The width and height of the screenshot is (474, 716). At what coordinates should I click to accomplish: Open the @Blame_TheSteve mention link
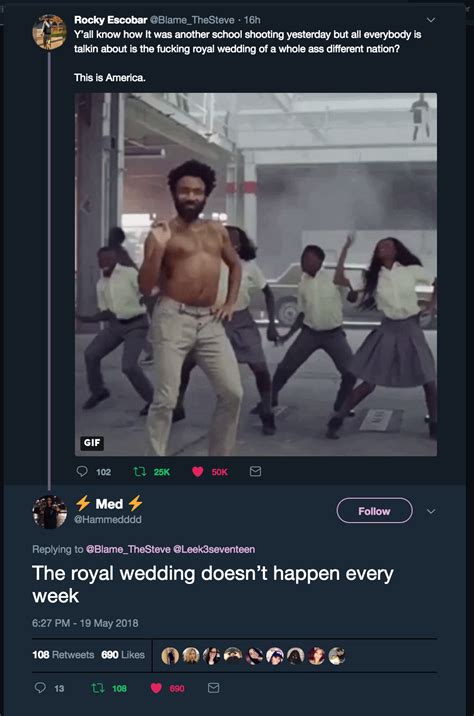128,549
